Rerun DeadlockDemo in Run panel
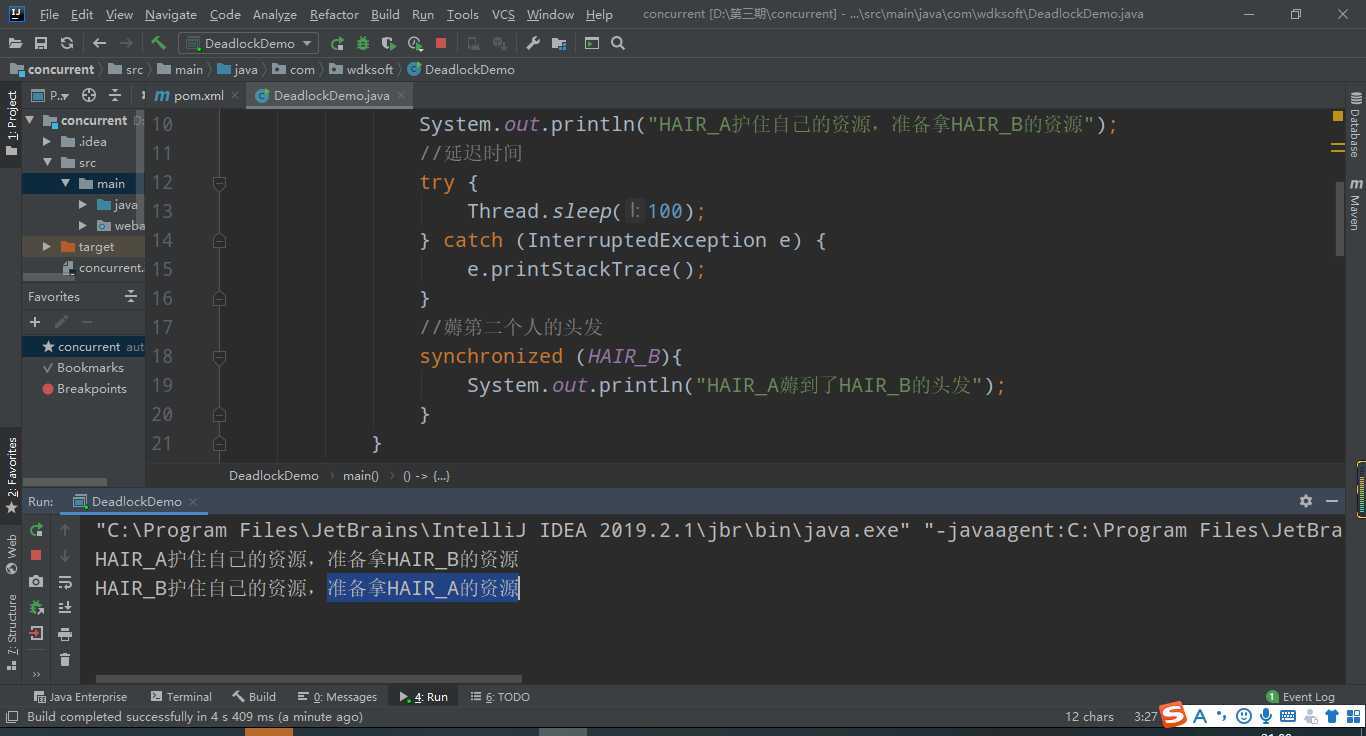Image resolution: width=1366 pixels, height=736 pixels. pos(36,530)
